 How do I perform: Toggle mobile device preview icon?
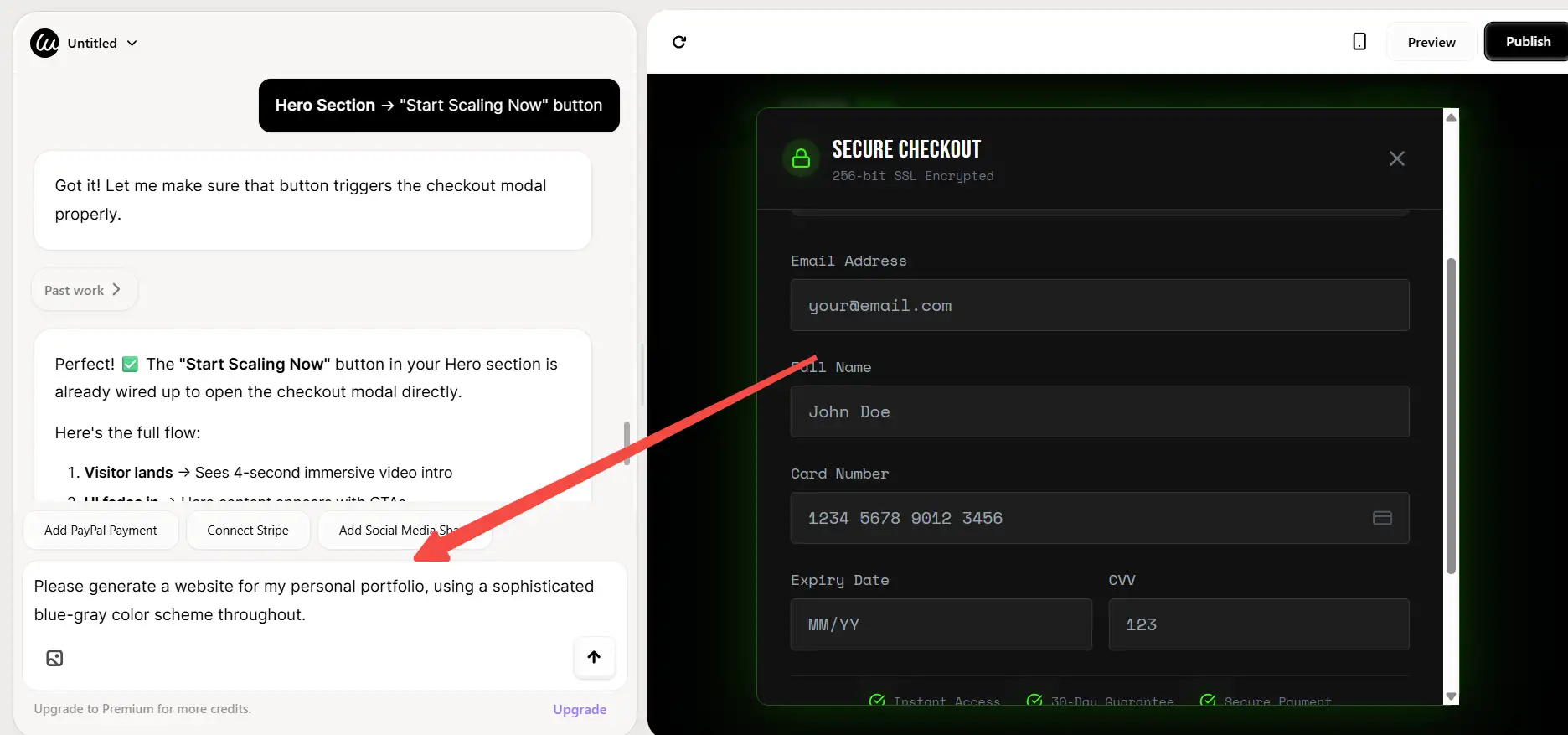pyautogui.click(x=1359, y=42)
